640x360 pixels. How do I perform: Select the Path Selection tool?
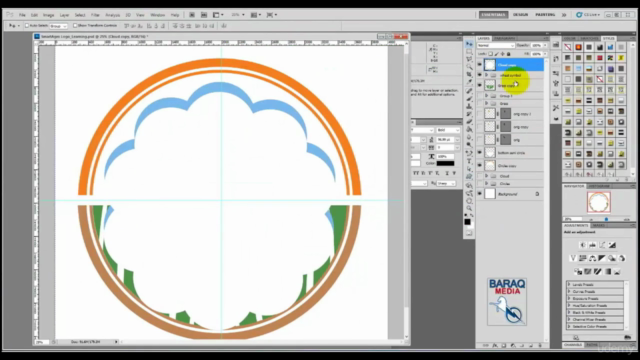pos(469,169)
